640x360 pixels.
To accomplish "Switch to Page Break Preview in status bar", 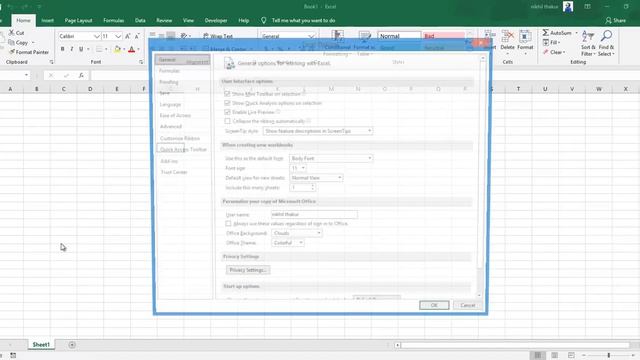I will pos(571,356).
